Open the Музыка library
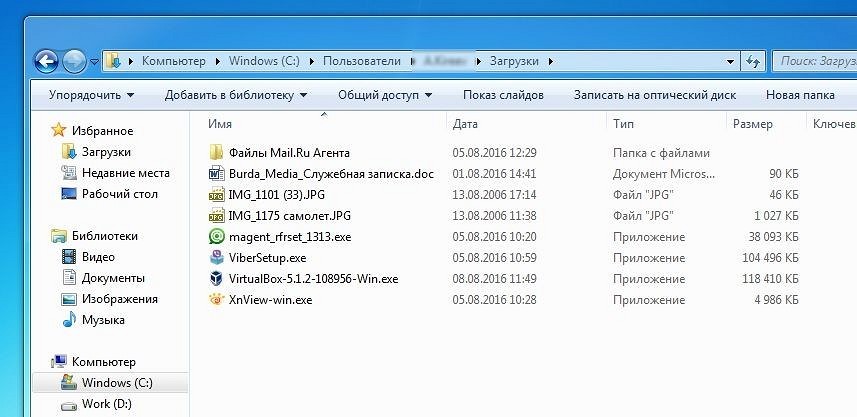This screenshot has width=857, height=417. (103, 320)
